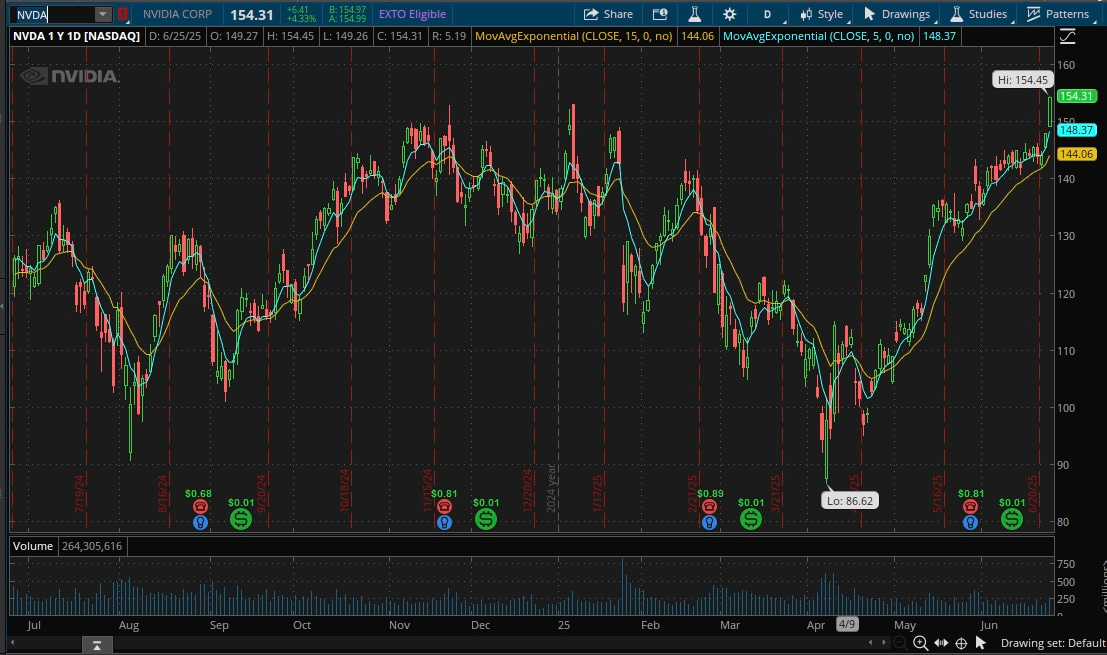Click the yellow 144.06 EMA axis tag
The height and width of the screenshot is (655, 1107).
point(1076,154)
